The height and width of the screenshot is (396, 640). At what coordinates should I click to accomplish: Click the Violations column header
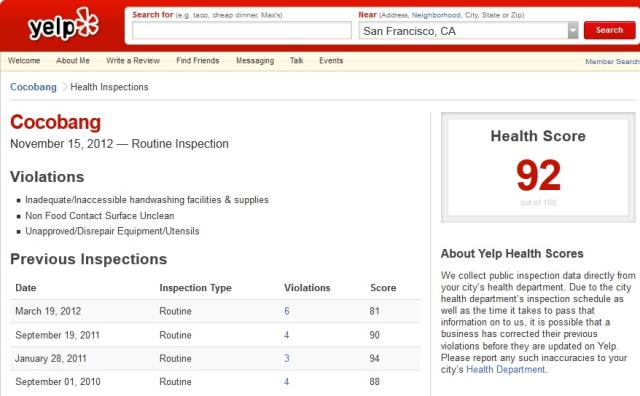(307, 288)
